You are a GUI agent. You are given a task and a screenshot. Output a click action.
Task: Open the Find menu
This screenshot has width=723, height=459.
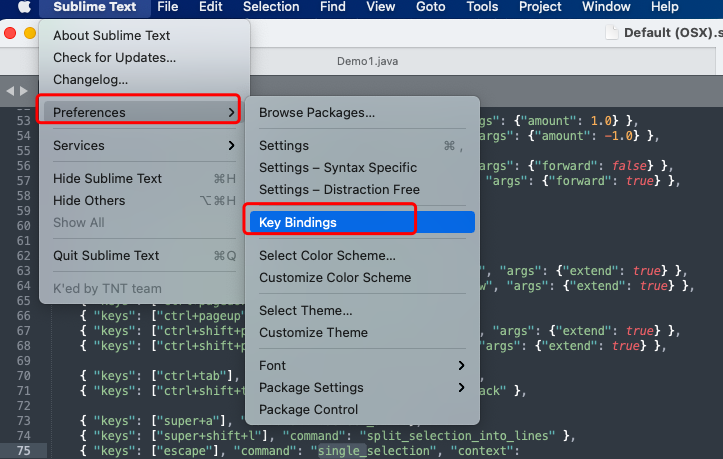click(332, 7)
